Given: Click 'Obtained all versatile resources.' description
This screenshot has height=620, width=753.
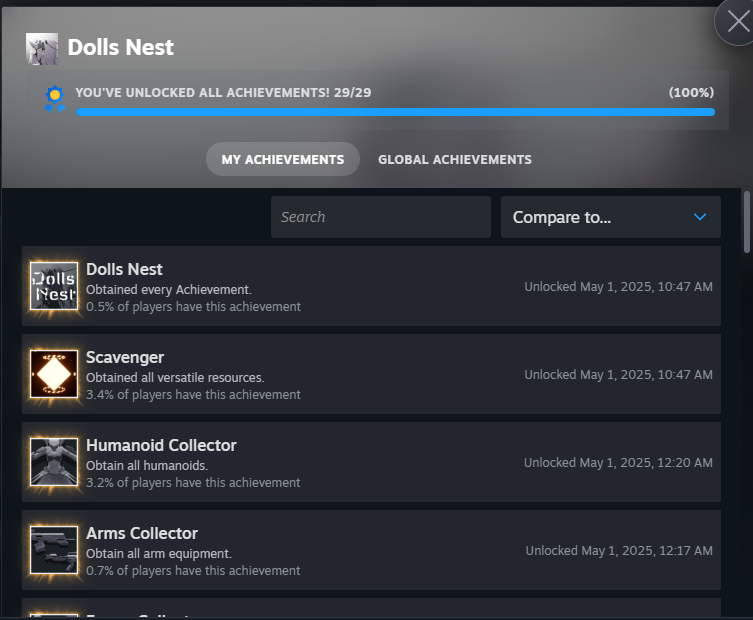Looking at the screenshot, I should click(175, 377).
